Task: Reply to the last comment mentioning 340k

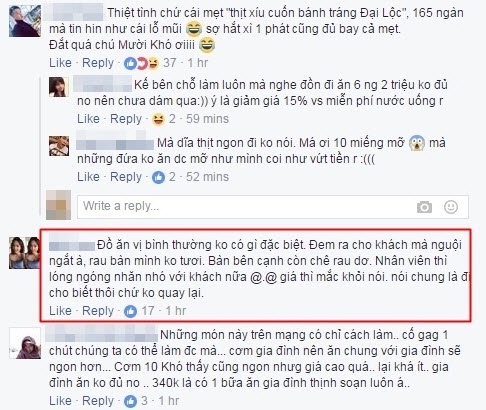Action: [98, 400]
